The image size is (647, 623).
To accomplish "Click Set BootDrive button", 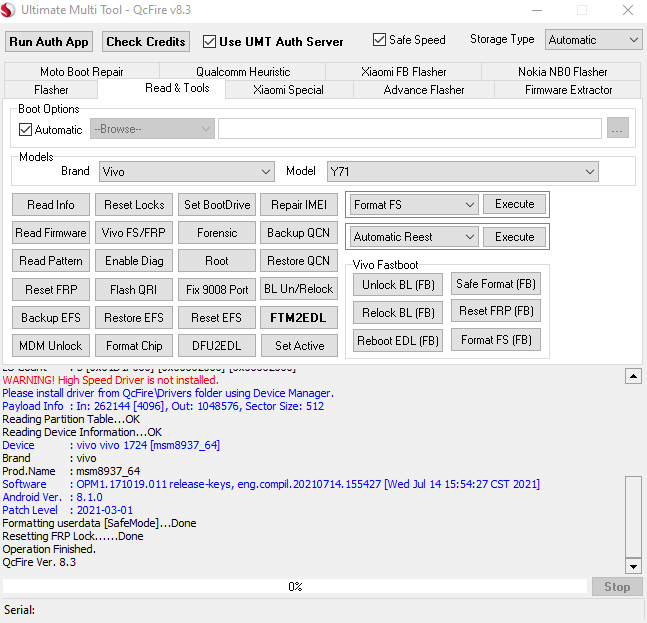I will pos(217,205).
